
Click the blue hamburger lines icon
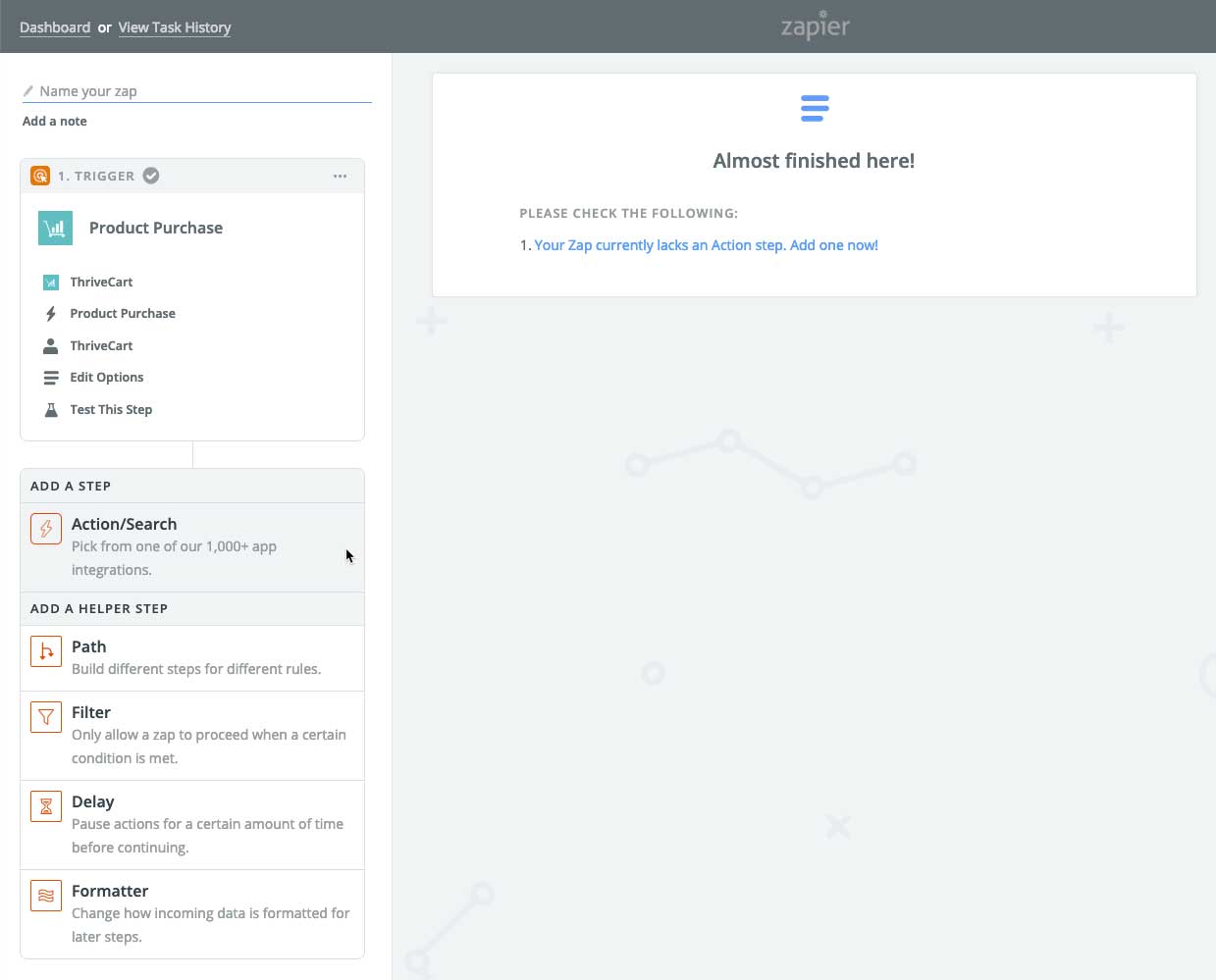click(x=815, y=108)
